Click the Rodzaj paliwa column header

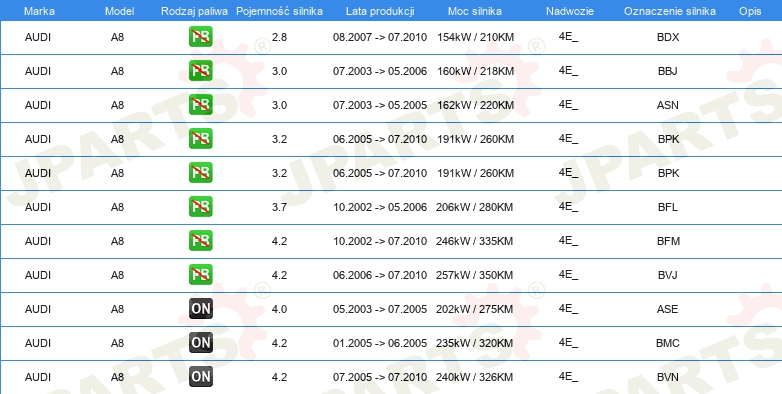[x=195, y=11]
